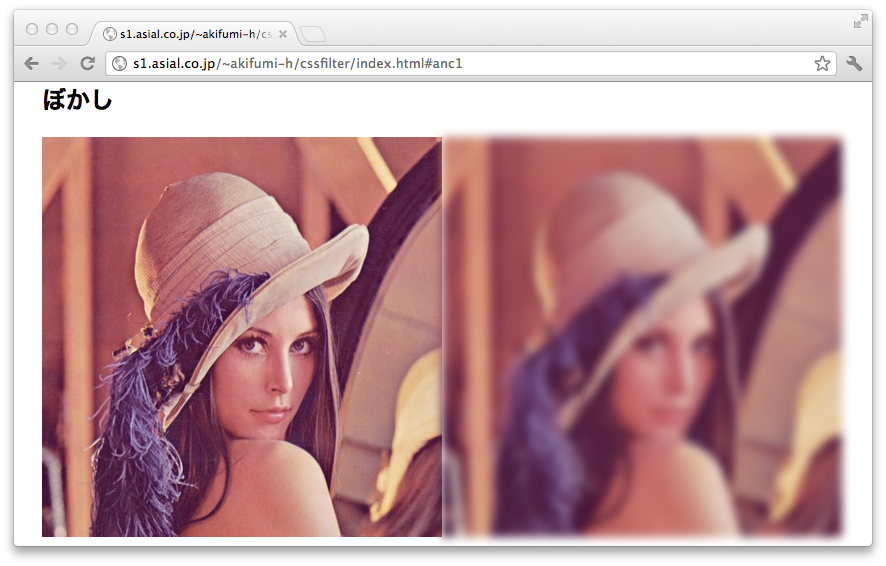Click the ぼかし heading

click(77, 100)
